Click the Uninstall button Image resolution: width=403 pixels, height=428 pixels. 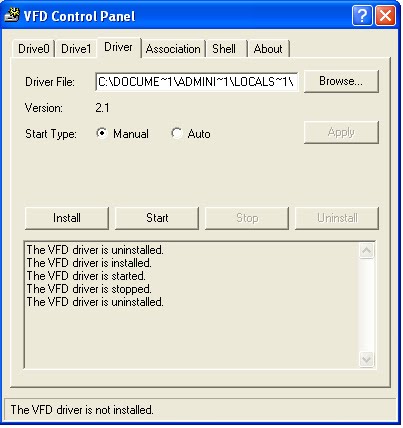pos(337,218)
